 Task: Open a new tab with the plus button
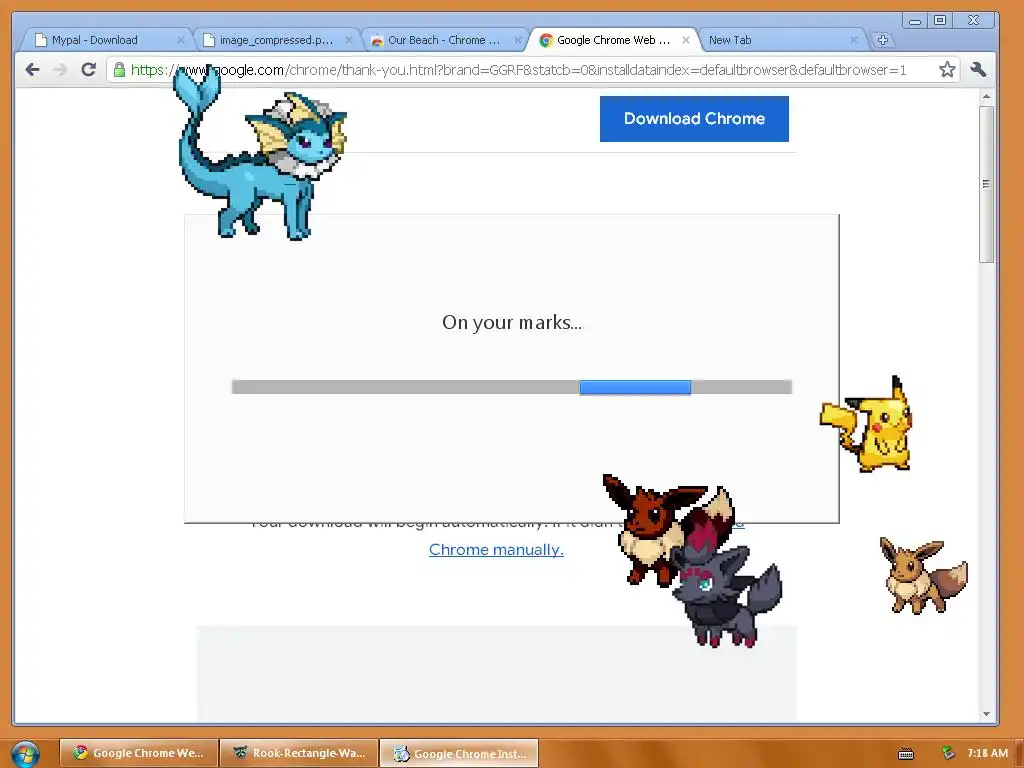[882, 40]
